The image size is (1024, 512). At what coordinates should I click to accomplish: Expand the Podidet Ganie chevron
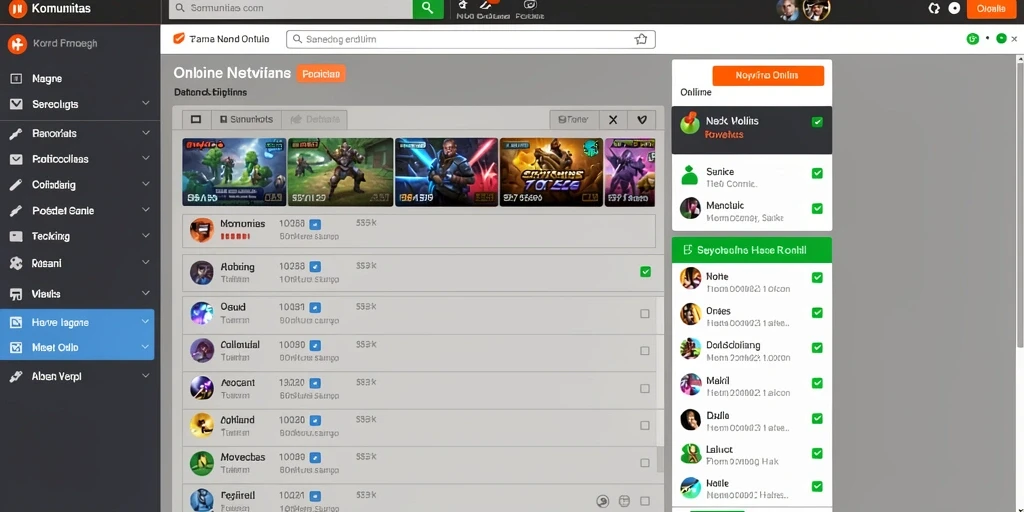pyautogui.click(x=146, y=210)
